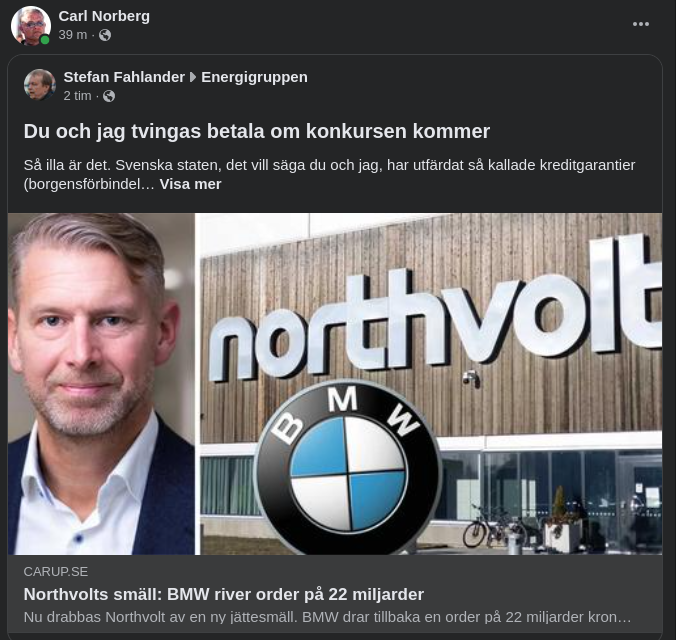Open Stefan Fahlander's profile name link

124,77
